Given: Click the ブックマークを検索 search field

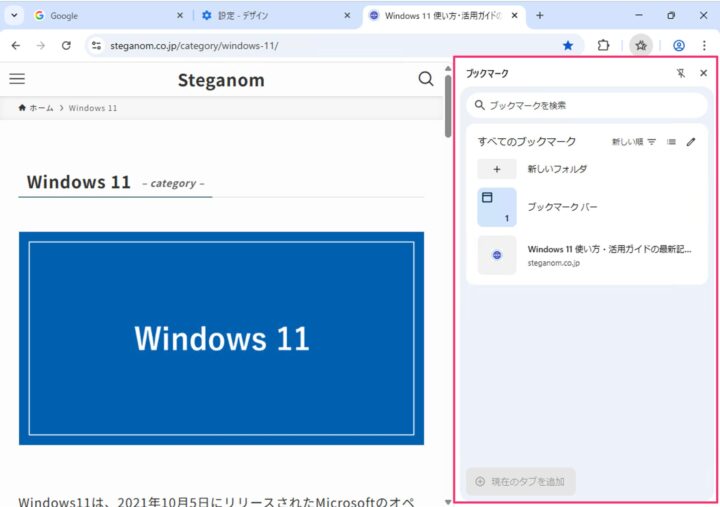Looking at the screenshot, I should click(x=586, y=105).
